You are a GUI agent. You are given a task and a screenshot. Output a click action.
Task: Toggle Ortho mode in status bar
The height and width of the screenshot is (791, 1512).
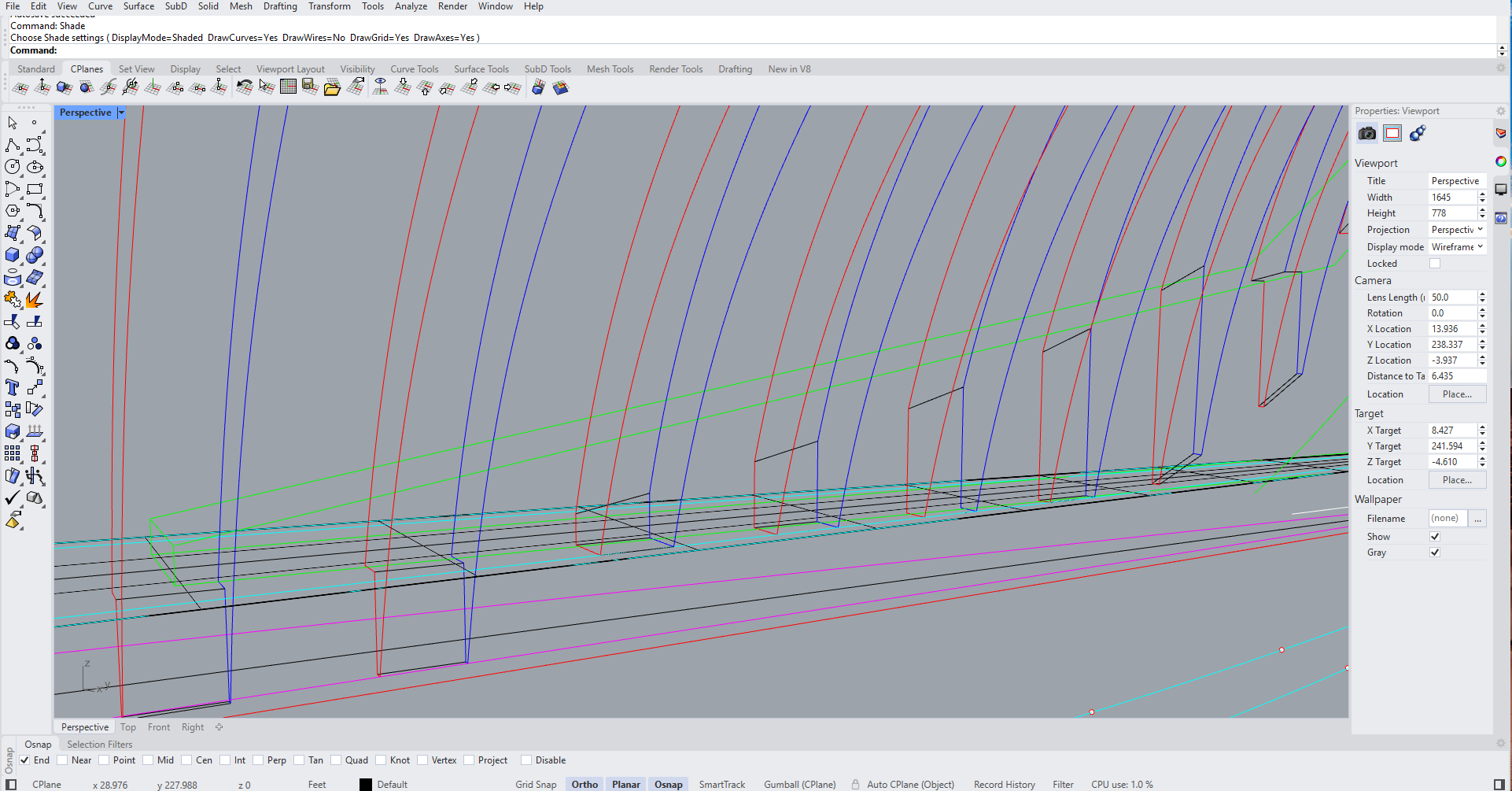pos(584,785)
